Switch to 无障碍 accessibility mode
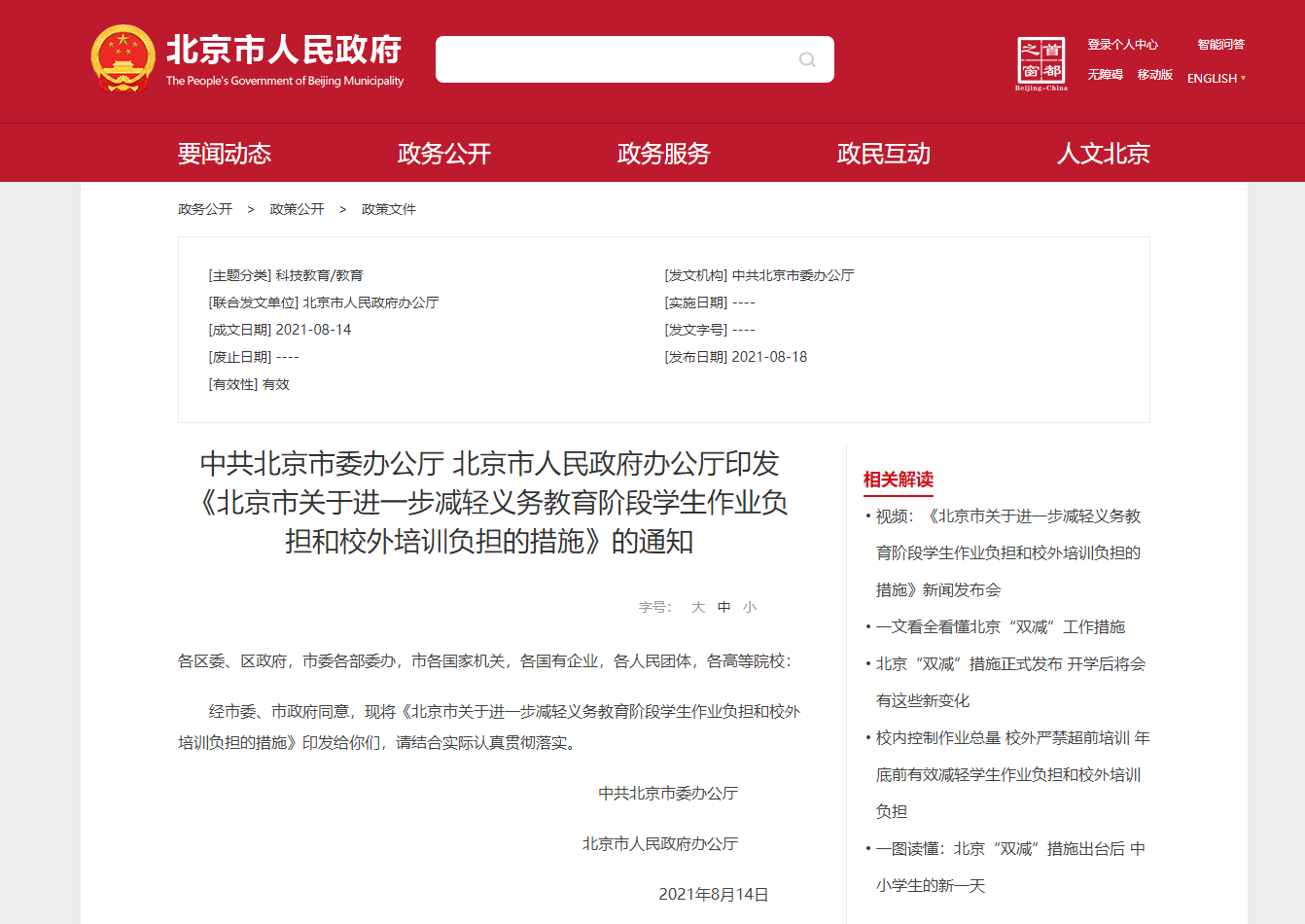Viewport: 1305px width, 924px height. click(x=1105, y=75)
